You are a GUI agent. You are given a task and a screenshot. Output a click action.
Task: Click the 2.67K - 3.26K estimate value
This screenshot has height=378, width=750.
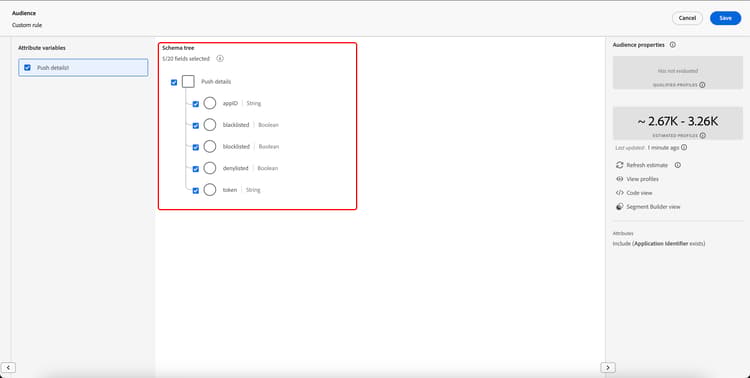tap(678, 122)
